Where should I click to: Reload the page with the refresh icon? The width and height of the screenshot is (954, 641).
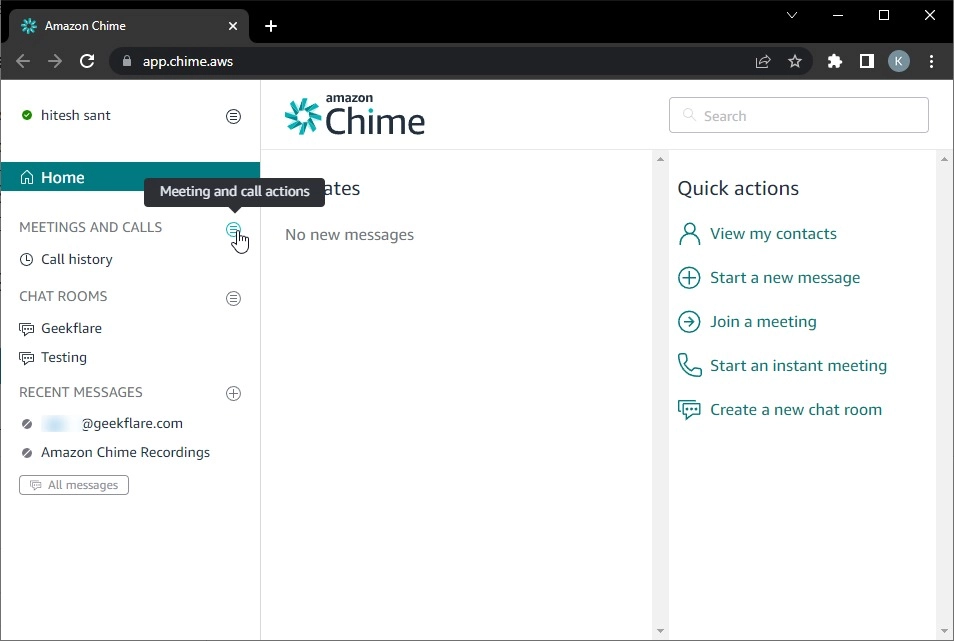(x=87, y=61)
